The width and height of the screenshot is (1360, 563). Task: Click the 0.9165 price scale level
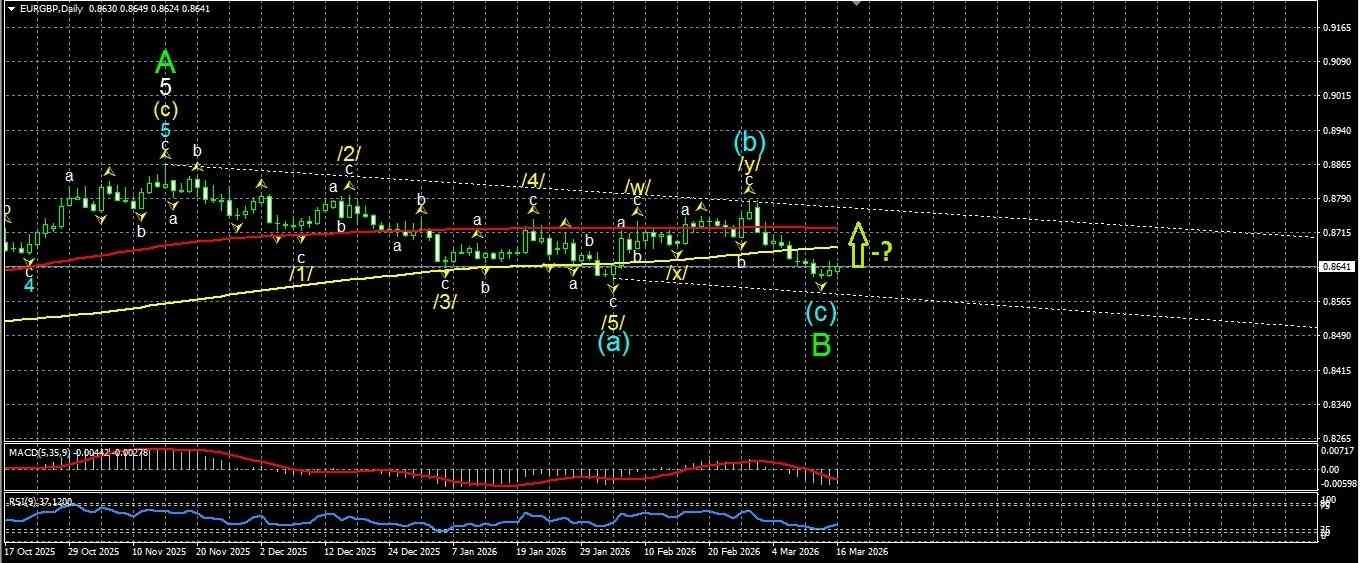click(1338, 28)
